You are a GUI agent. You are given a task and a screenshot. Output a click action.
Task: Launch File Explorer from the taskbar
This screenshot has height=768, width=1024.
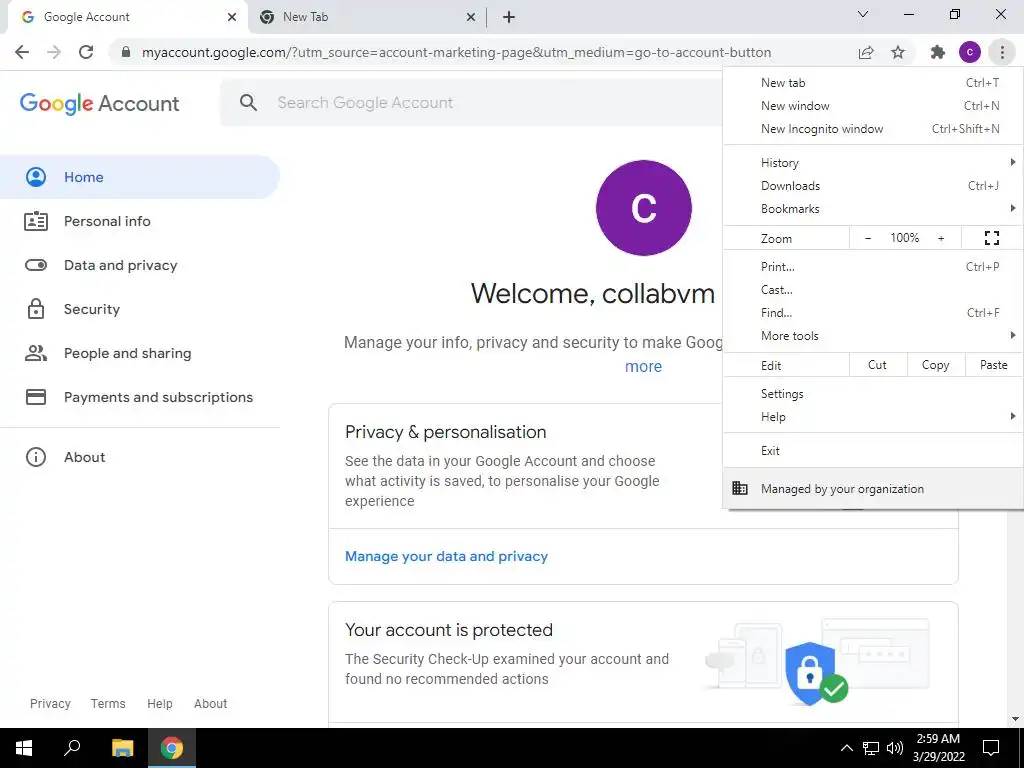[122, 748]
